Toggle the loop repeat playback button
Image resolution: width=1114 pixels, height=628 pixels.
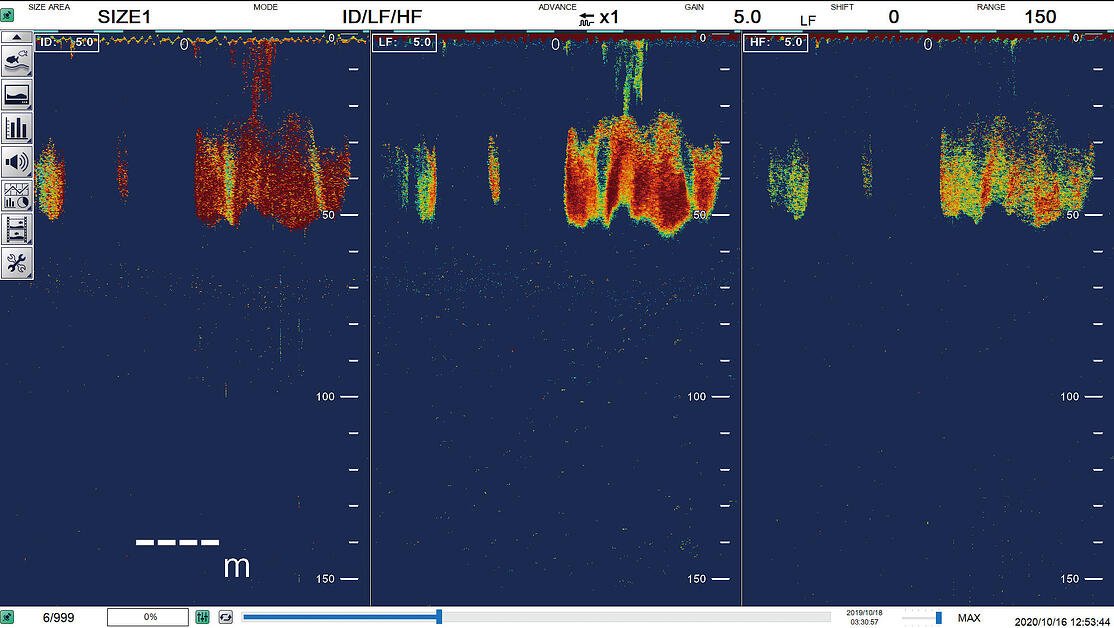(x=225, y=617)
